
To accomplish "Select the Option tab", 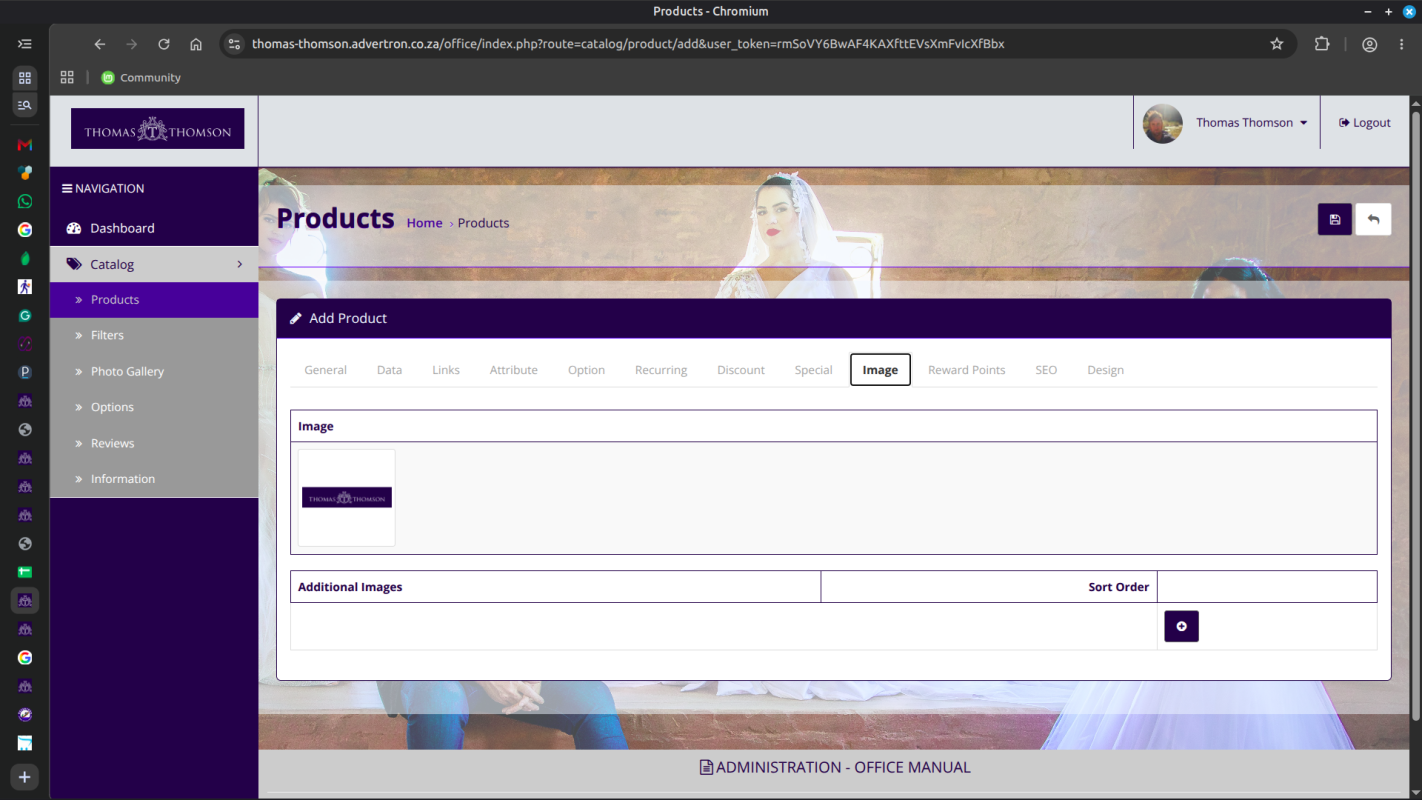I will [x=586, y=370].
